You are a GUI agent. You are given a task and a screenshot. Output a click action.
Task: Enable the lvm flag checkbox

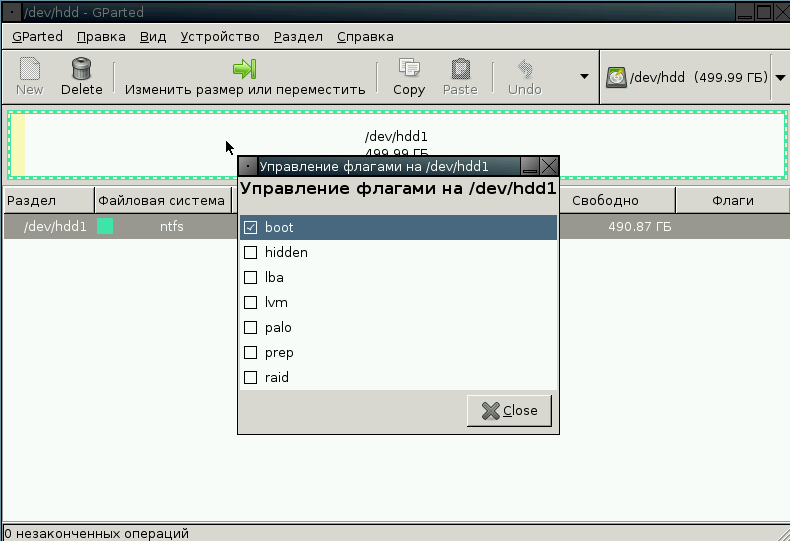click(x=250, y=302)
